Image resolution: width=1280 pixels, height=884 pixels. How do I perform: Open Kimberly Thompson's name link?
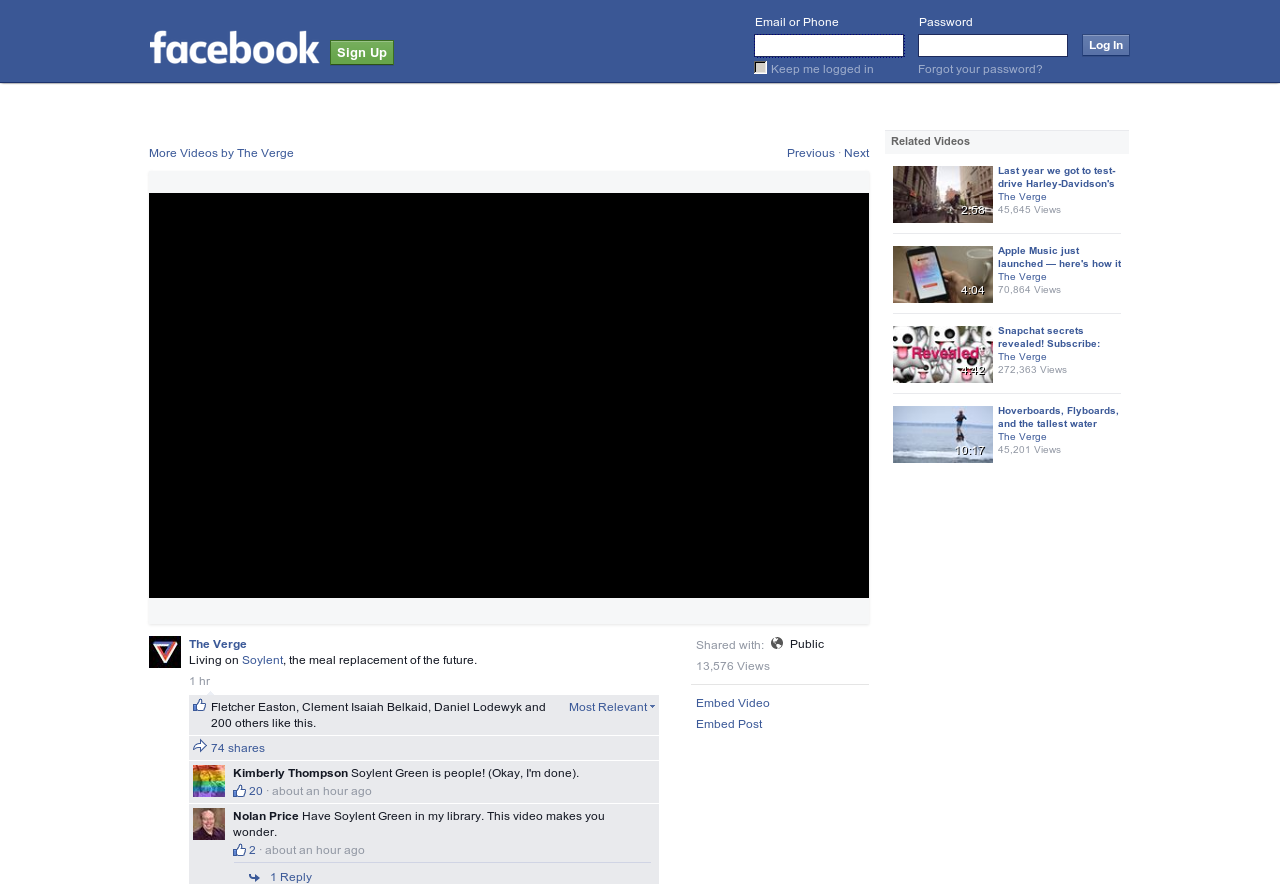point(290,773)
